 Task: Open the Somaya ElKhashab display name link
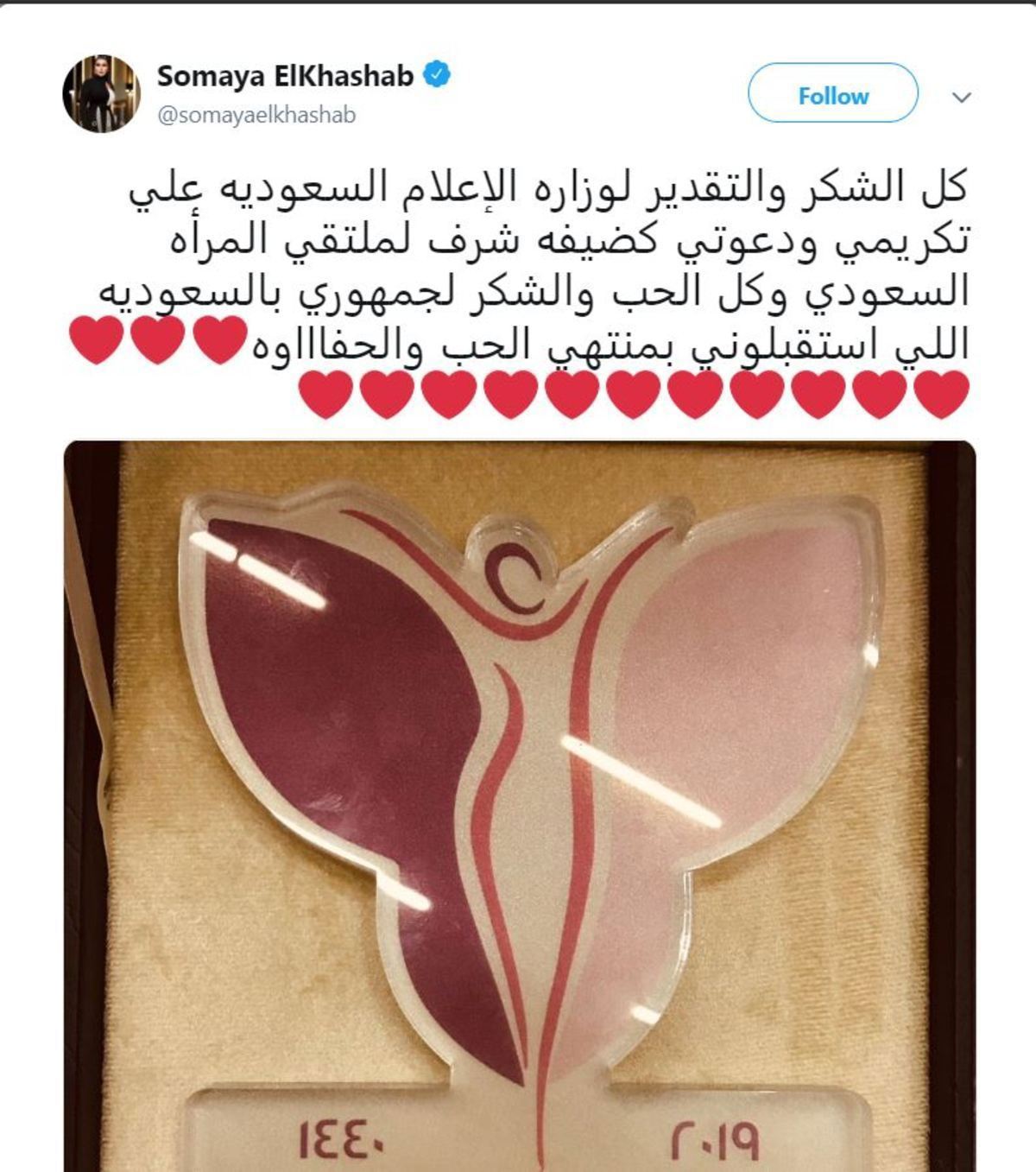coord(286,76)
